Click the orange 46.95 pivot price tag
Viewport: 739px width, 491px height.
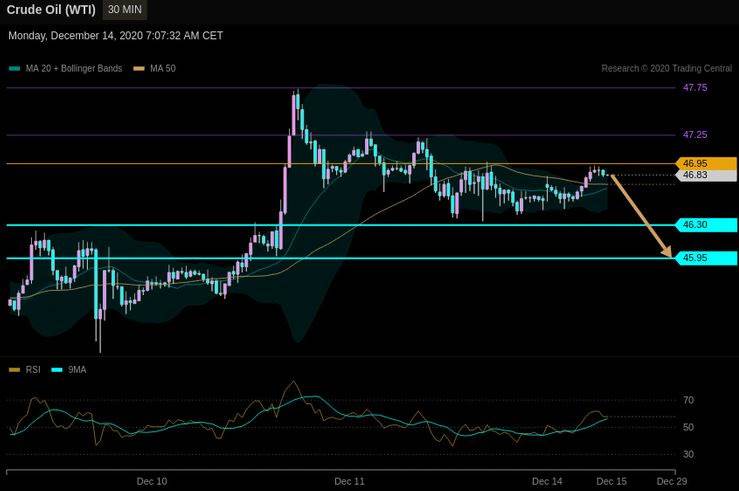point(706,164)
